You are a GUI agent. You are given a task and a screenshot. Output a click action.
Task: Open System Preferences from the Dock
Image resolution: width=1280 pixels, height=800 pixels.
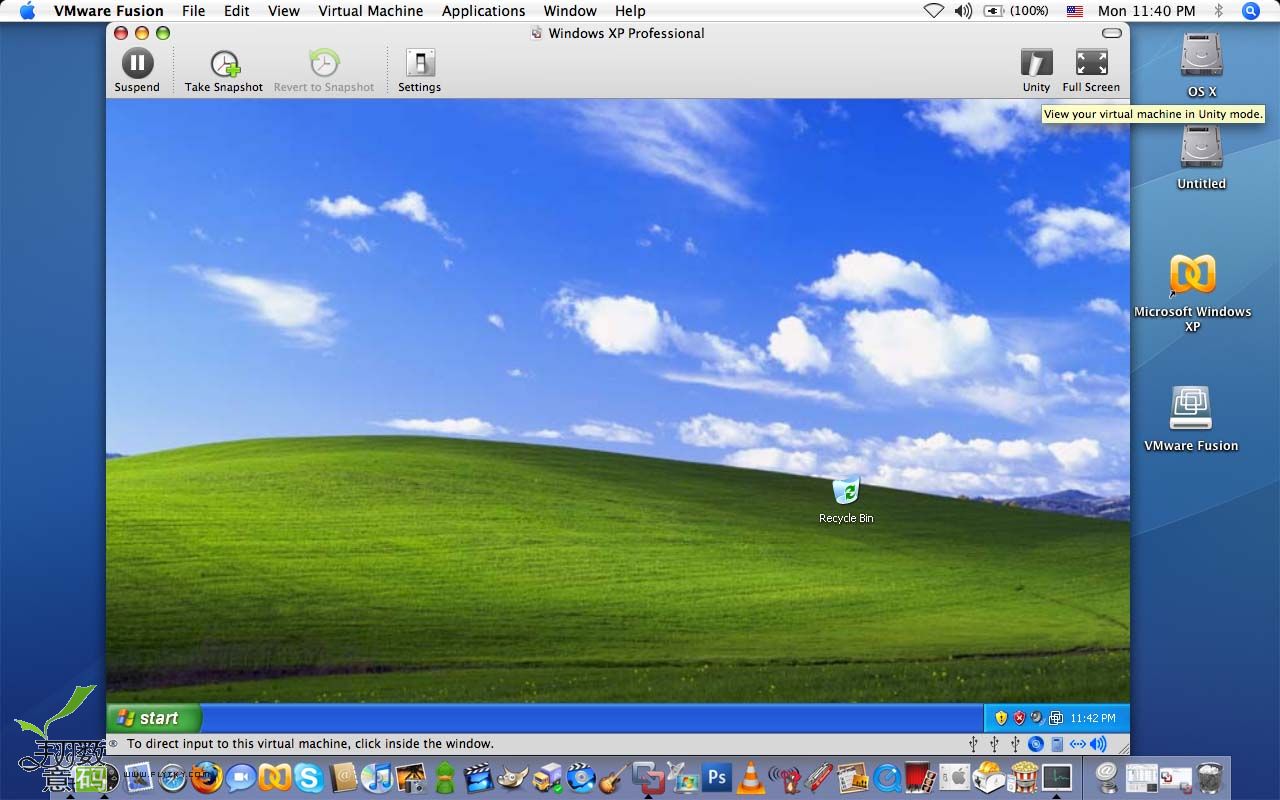coord(955,777)
